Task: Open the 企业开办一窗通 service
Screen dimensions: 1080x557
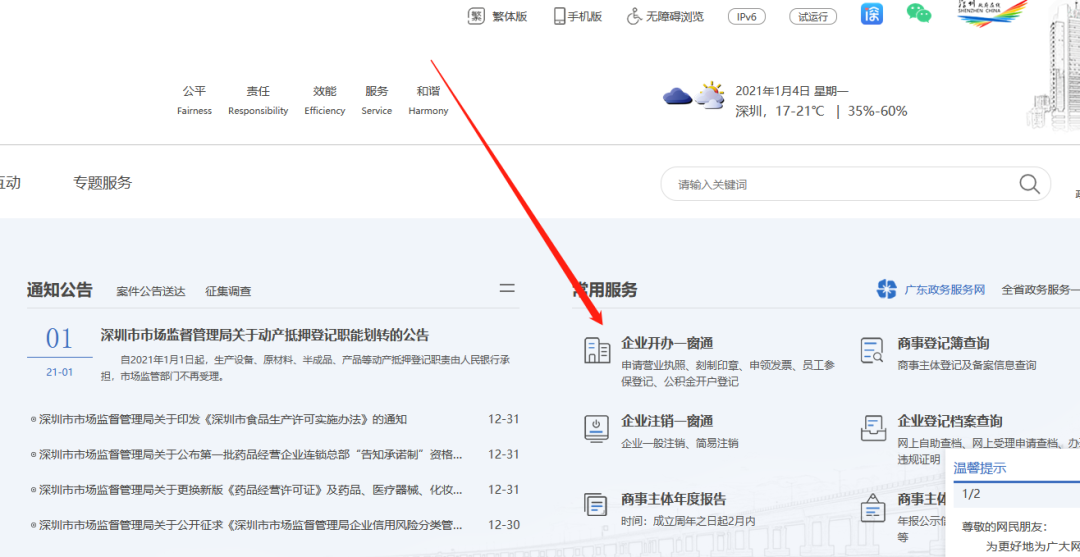Action: 667,343
